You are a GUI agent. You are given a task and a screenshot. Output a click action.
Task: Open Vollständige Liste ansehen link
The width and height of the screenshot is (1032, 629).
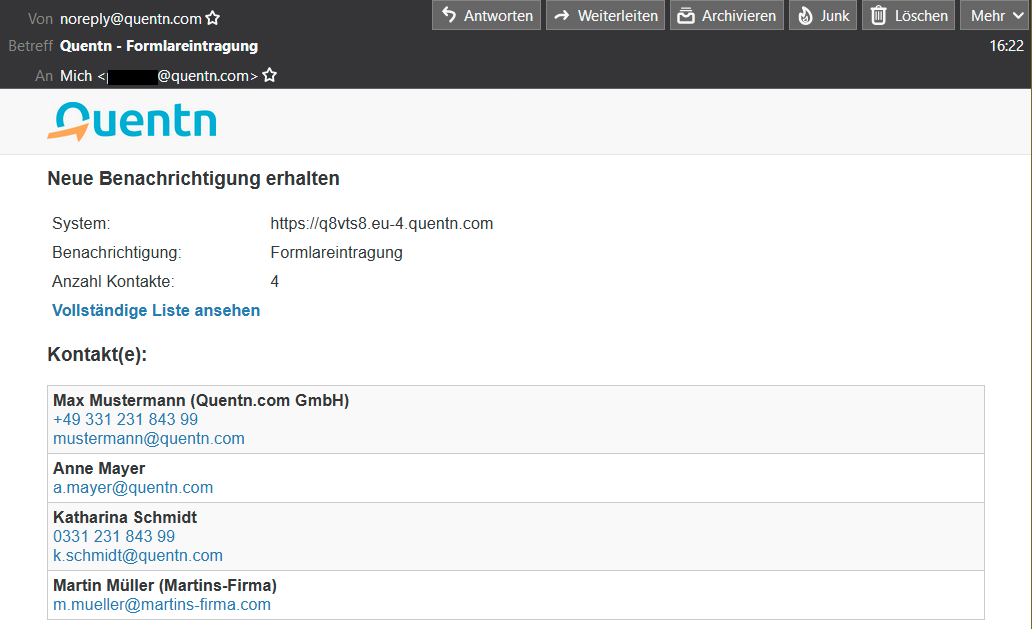click(x=156, y=310)
